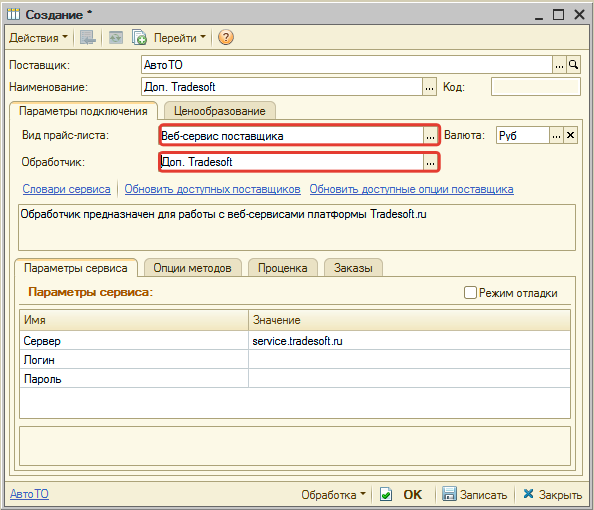The image size is (594, 510).
Task: Click the refresh icon in the toolbar
Action: pos(116,38)
